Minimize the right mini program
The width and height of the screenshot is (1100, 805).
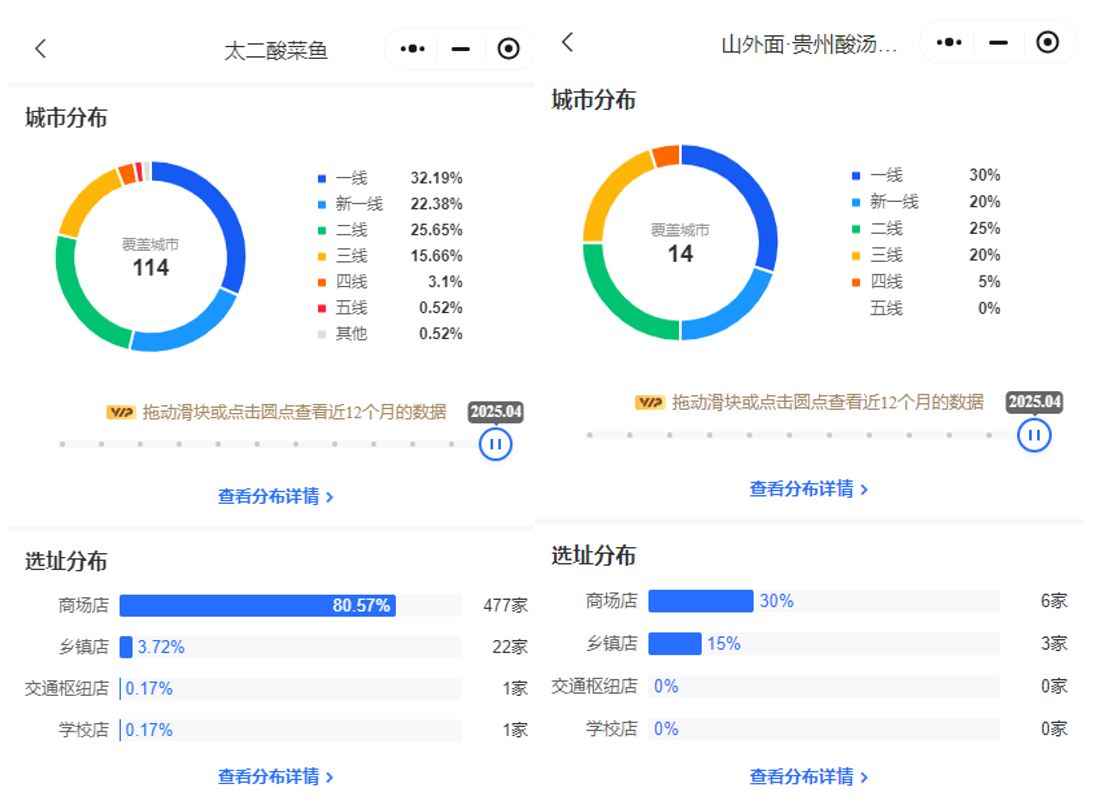(998, 42)
